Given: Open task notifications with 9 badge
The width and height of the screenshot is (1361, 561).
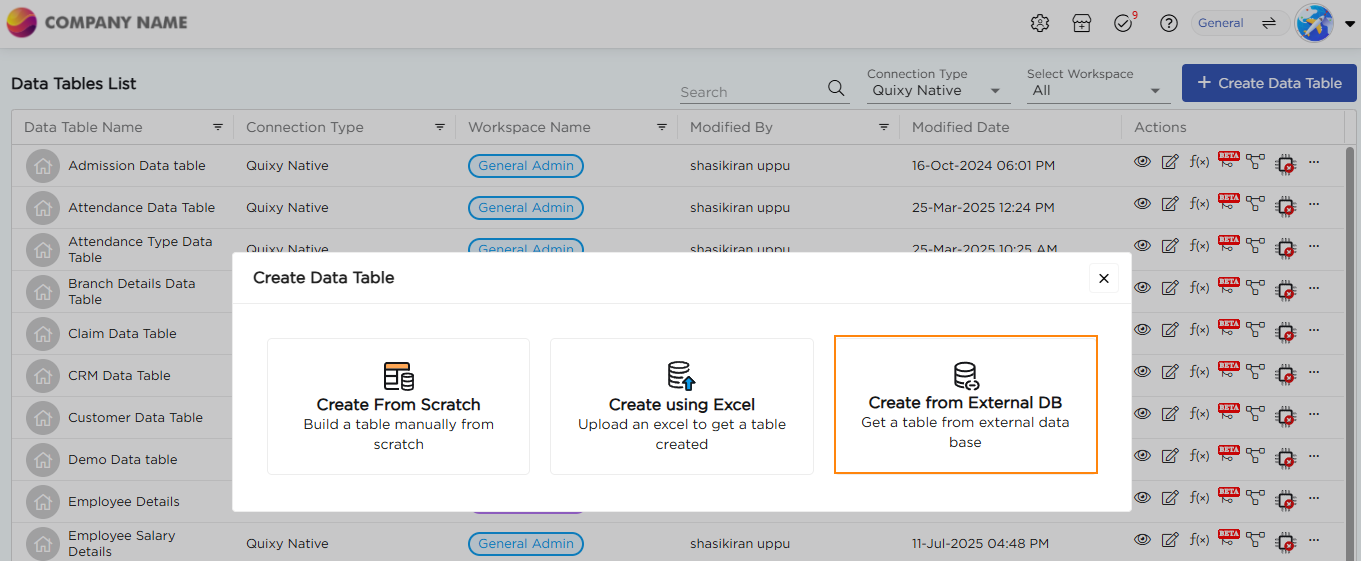Looking at the screenshot, I should pyautogui.click(x=1123, y=23).
